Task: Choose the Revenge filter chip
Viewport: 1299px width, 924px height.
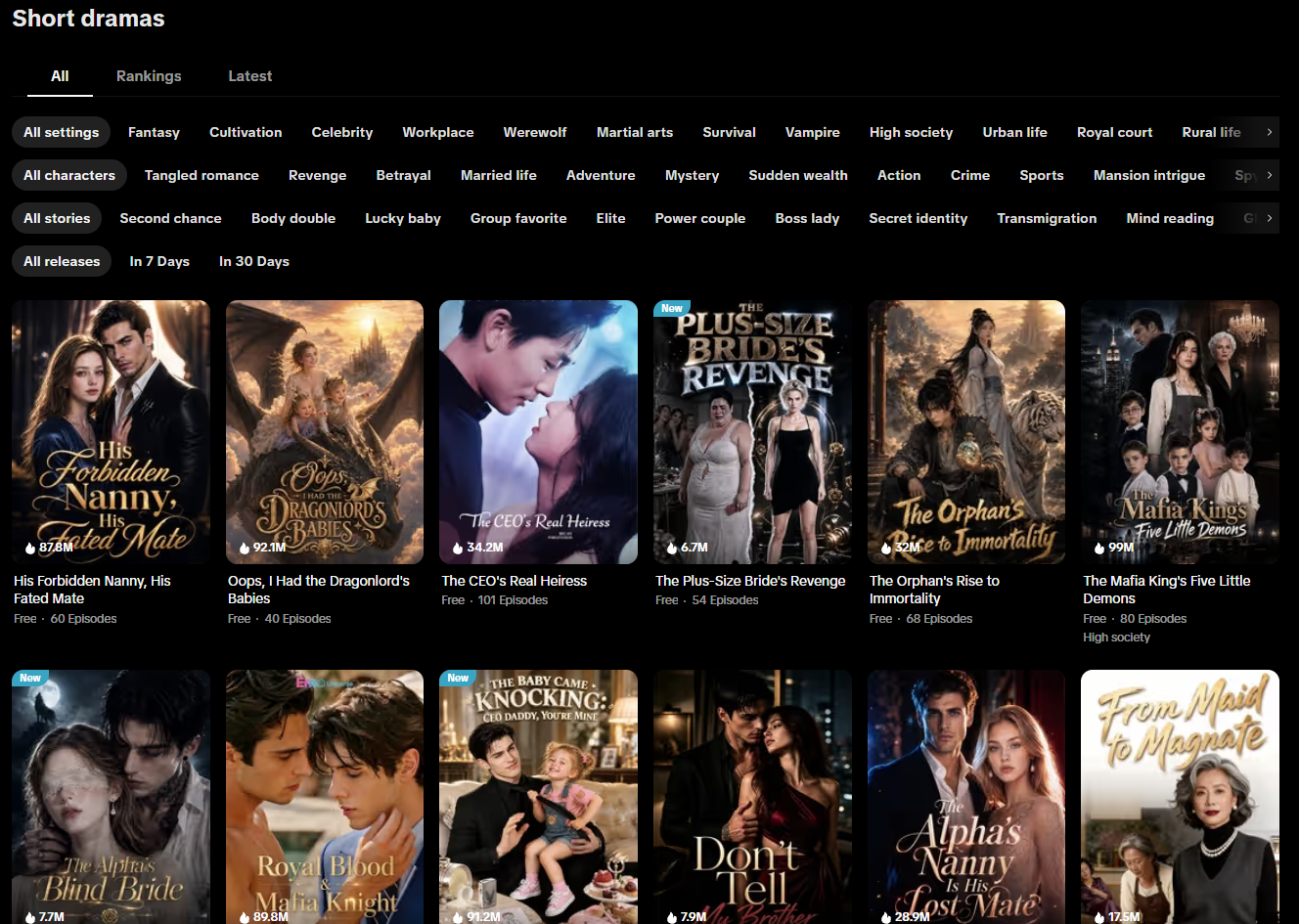Action: tap(318, 175)
